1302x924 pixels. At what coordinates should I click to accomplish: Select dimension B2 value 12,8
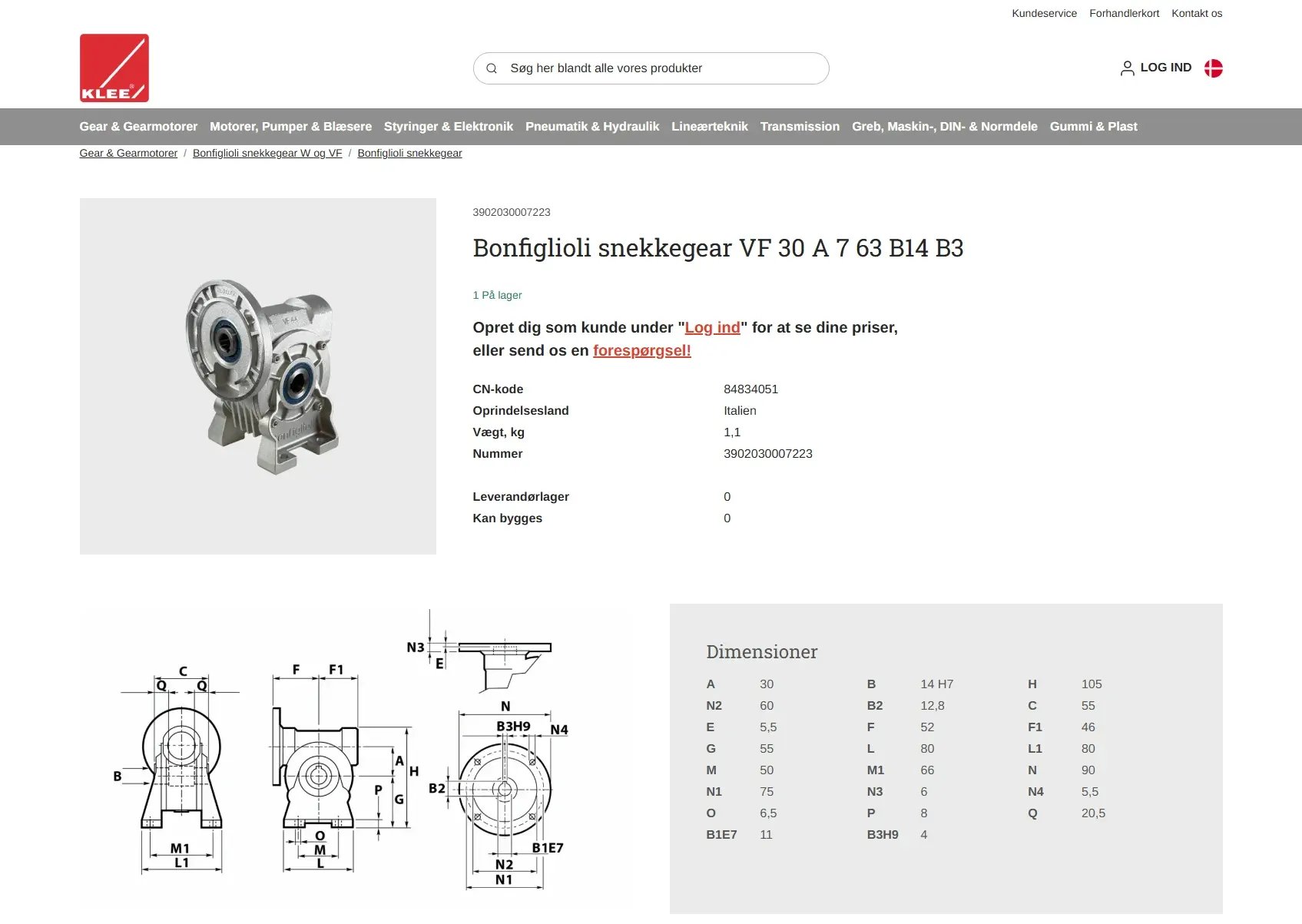point(932,706)
